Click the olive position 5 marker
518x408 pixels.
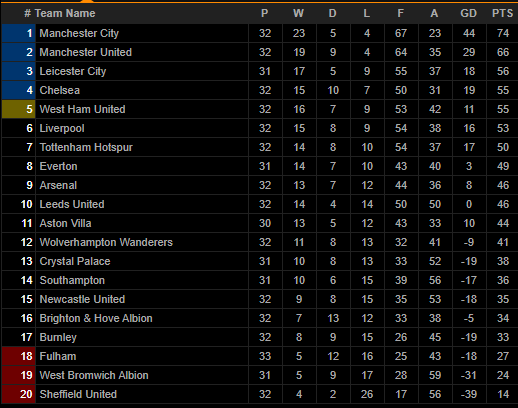click(19, 109)
